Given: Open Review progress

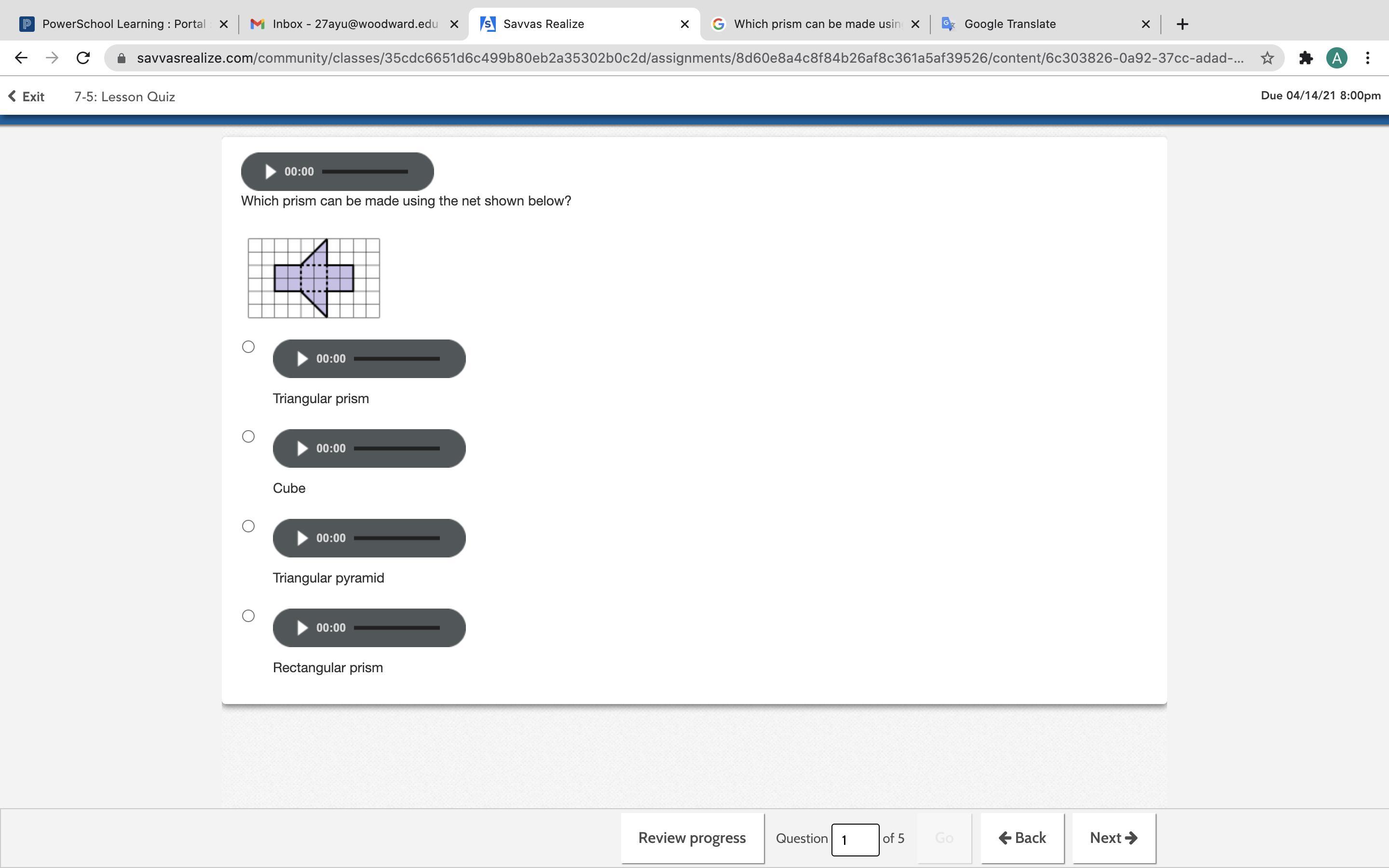Looking at the screenshot, I should (692, 838).
